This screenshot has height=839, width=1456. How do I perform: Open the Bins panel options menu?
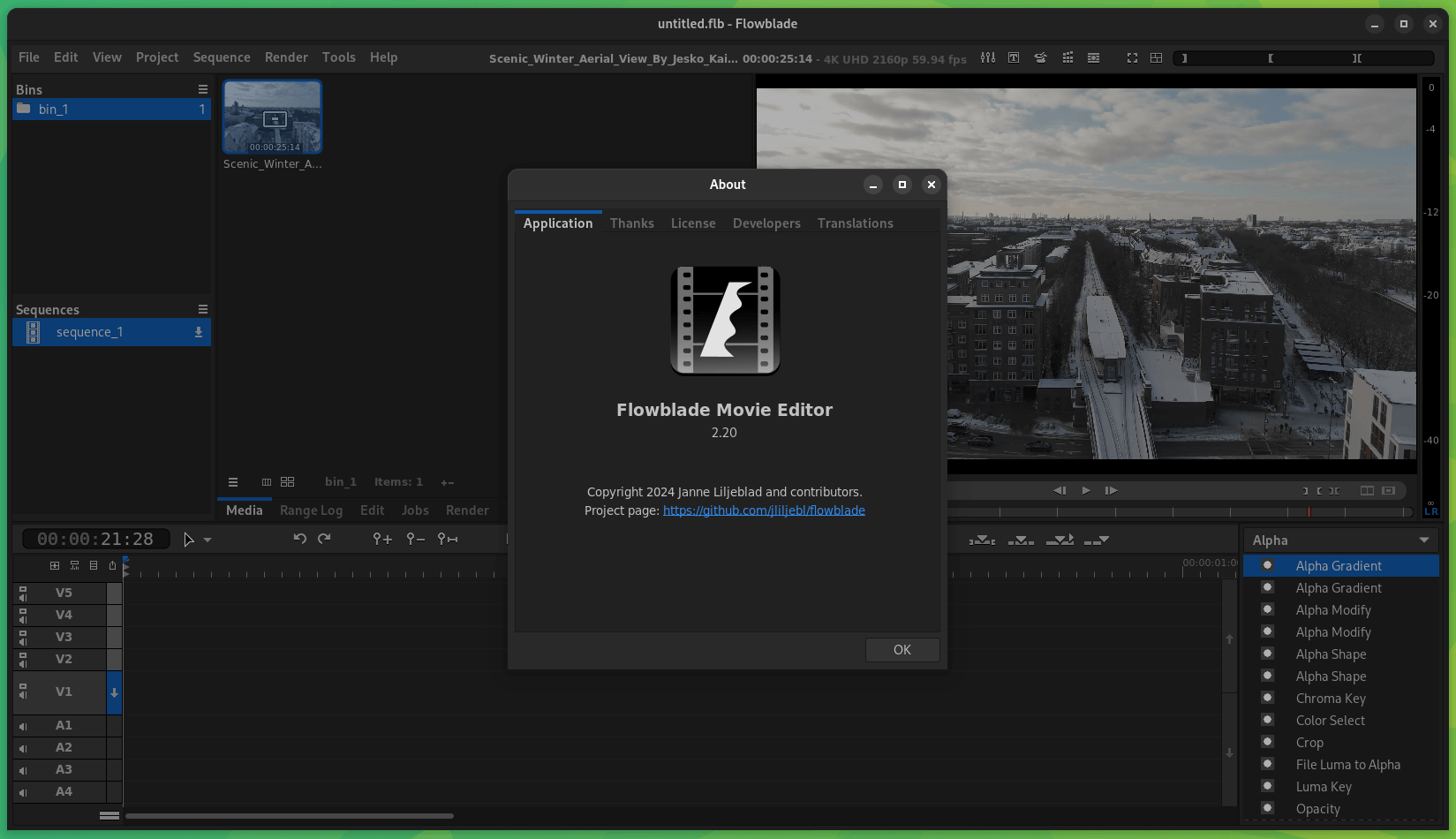point(203,88)
